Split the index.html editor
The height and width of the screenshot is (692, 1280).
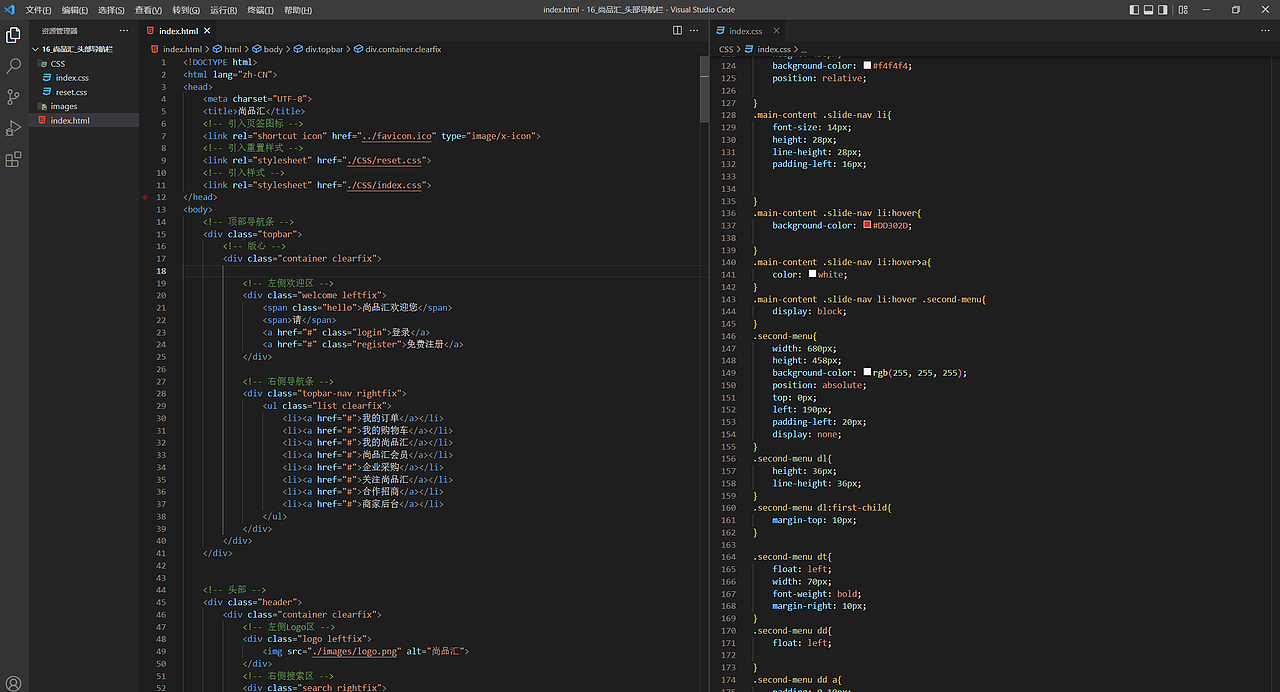click(678, 31)
